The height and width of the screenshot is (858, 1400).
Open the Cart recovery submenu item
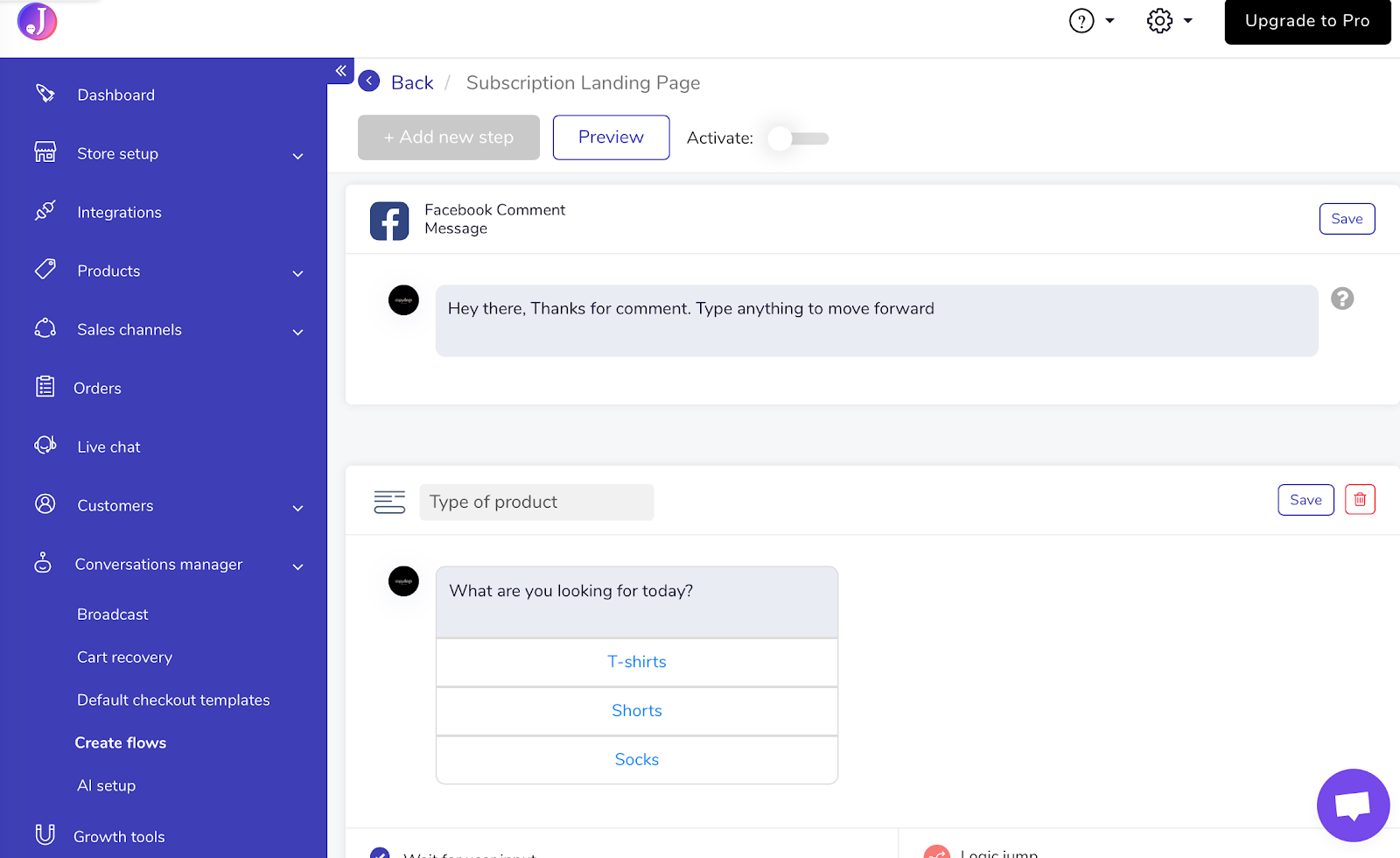tap(124, 658)
